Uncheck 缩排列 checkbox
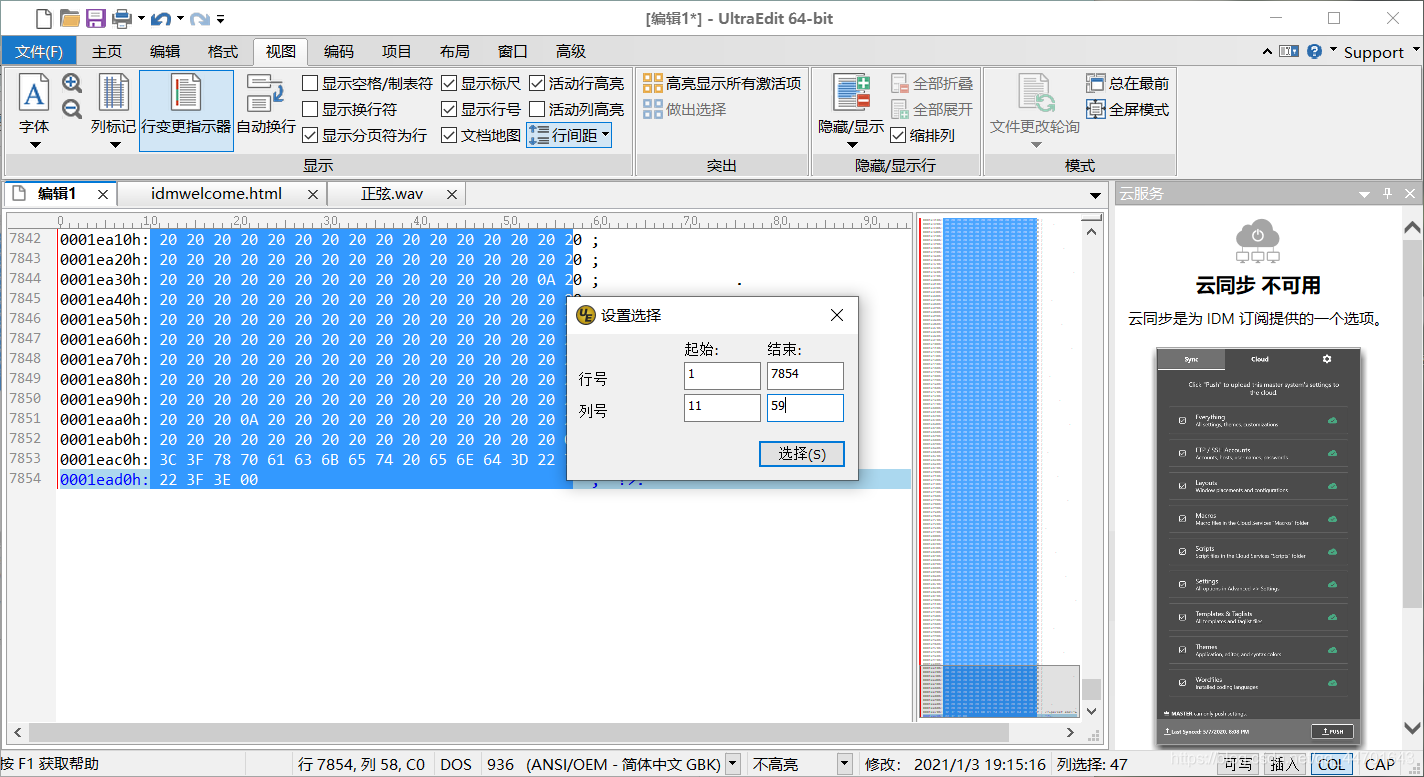This screenshot has height=777, width=1424. [x=898, y=135]
